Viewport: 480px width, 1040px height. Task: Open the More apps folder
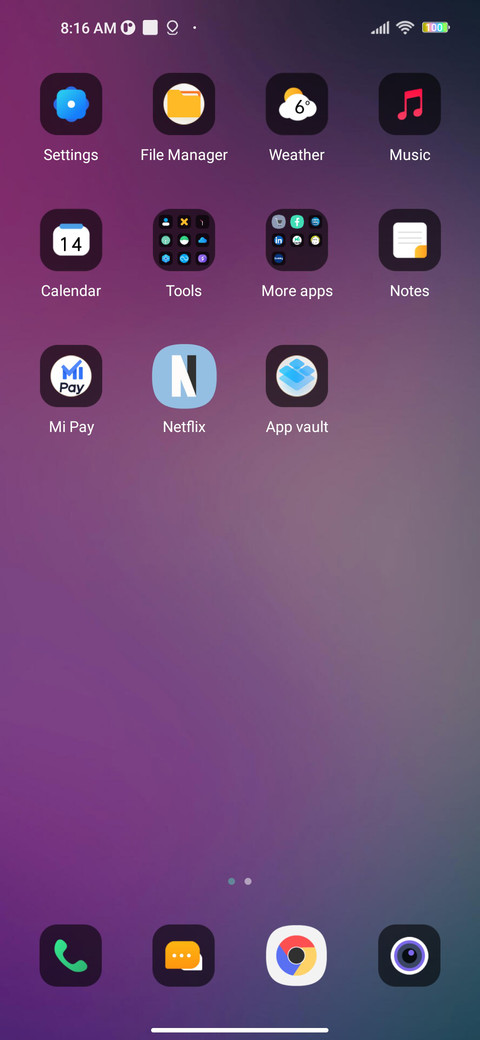tap(297, 240)
